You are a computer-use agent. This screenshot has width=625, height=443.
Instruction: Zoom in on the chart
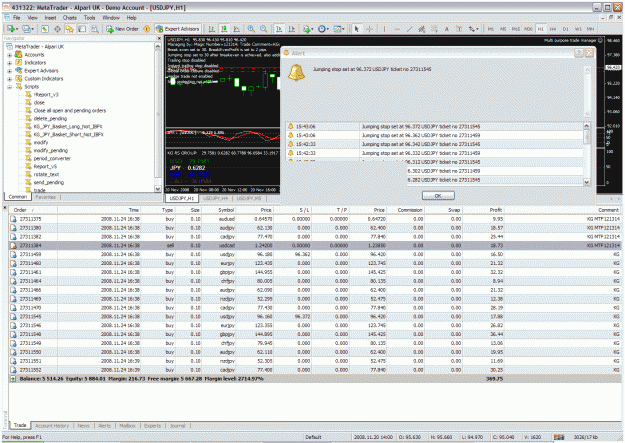(251, 29)
